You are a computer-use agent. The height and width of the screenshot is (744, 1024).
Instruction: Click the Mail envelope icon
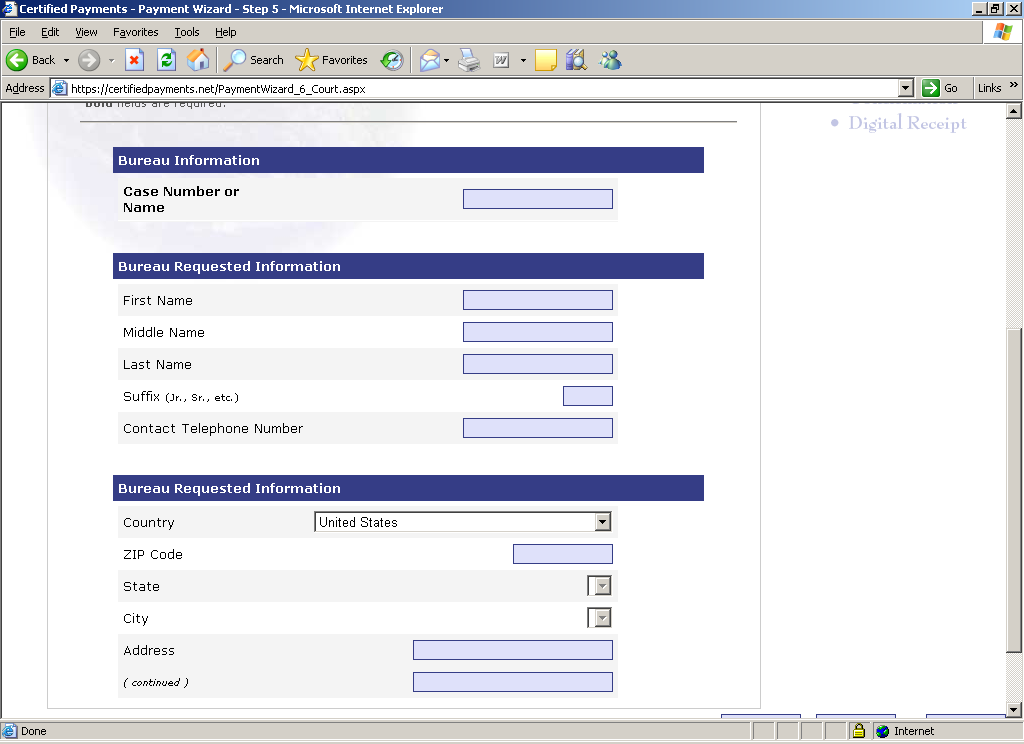(429, 60)
